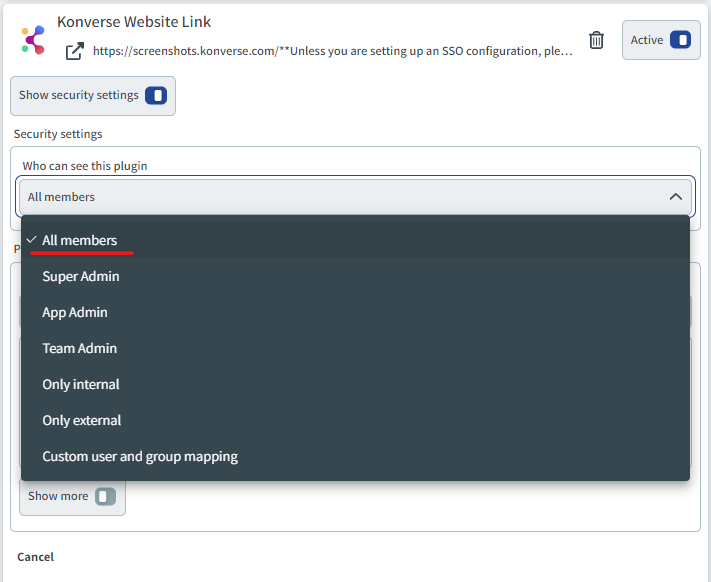Choose the Only external option
The image size is (711, 582).
coord(356,420)
